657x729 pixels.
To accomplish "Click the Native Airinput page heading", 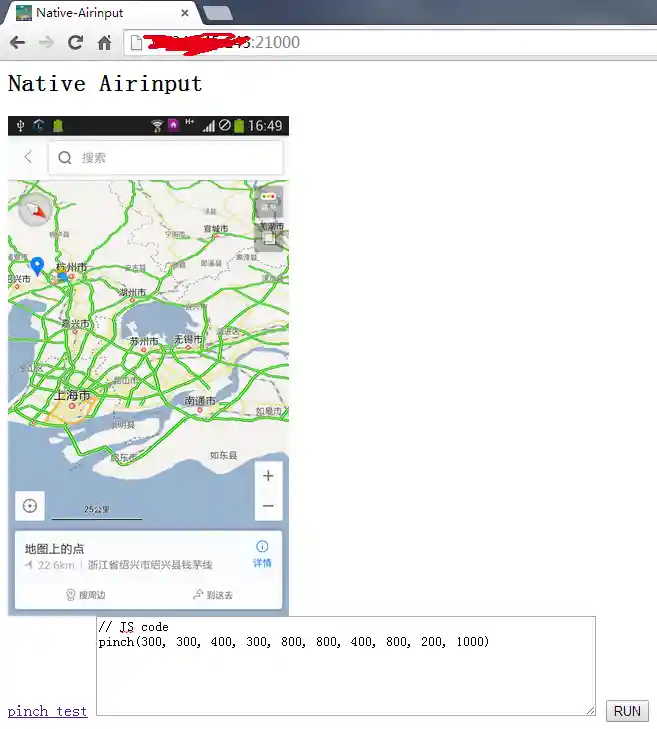I will (106, 84).
